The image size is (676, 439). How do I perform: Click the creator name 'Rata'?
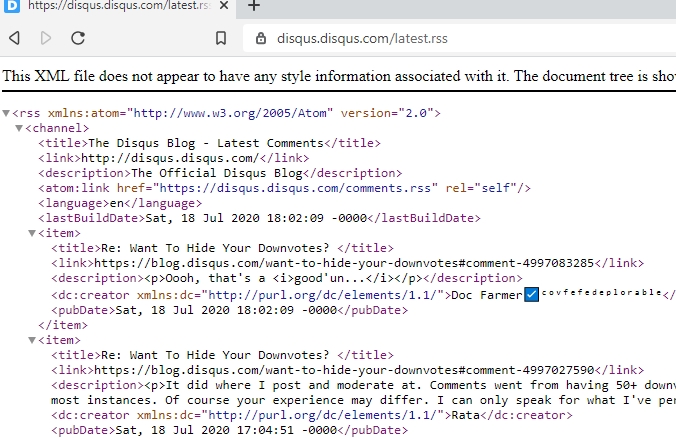tap(465, 415)
